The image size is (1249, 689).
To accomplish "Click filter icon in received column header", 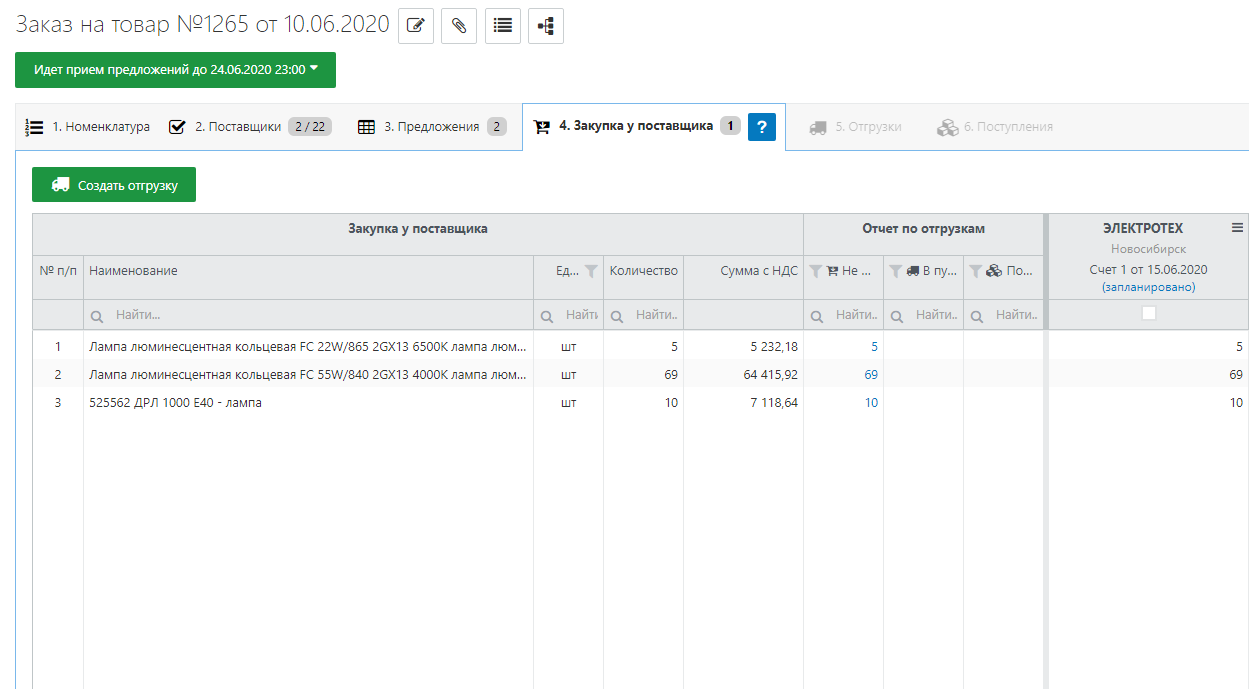I will [975, 271].
